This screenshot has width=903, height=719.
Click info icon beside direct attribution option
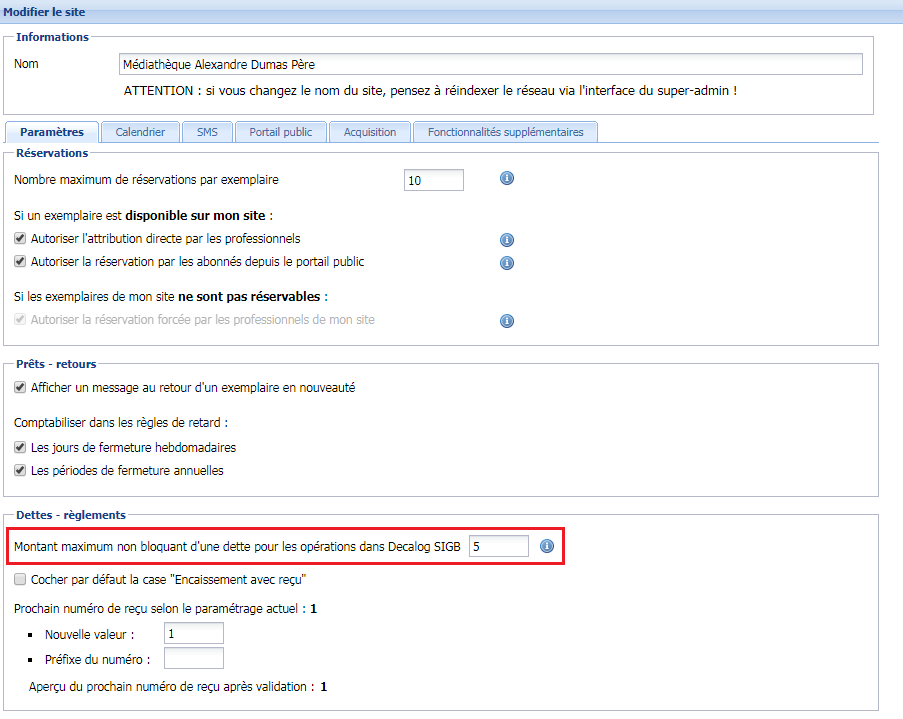coord(507,240)
